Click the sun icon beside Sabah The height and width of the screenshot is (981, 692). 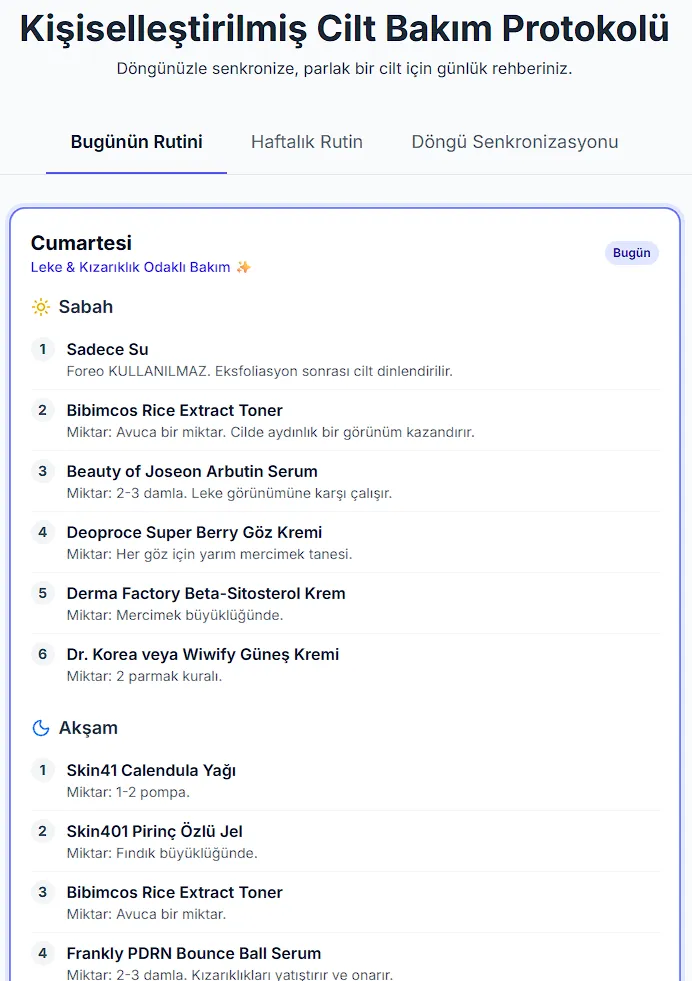(x=41, y=307)
